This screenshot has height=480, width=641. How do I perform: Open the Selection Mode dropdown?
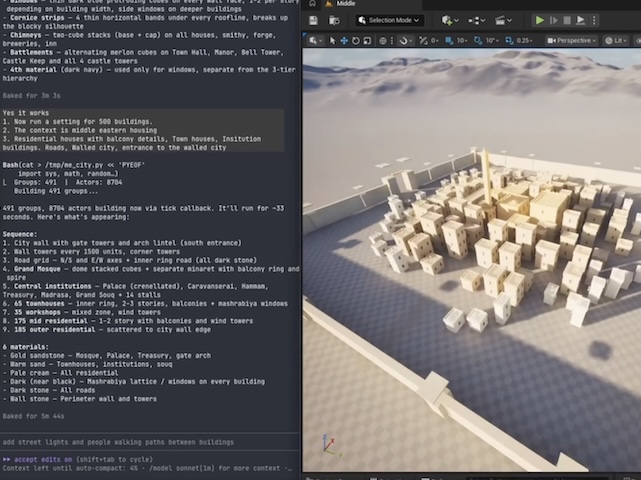[389, 20]
